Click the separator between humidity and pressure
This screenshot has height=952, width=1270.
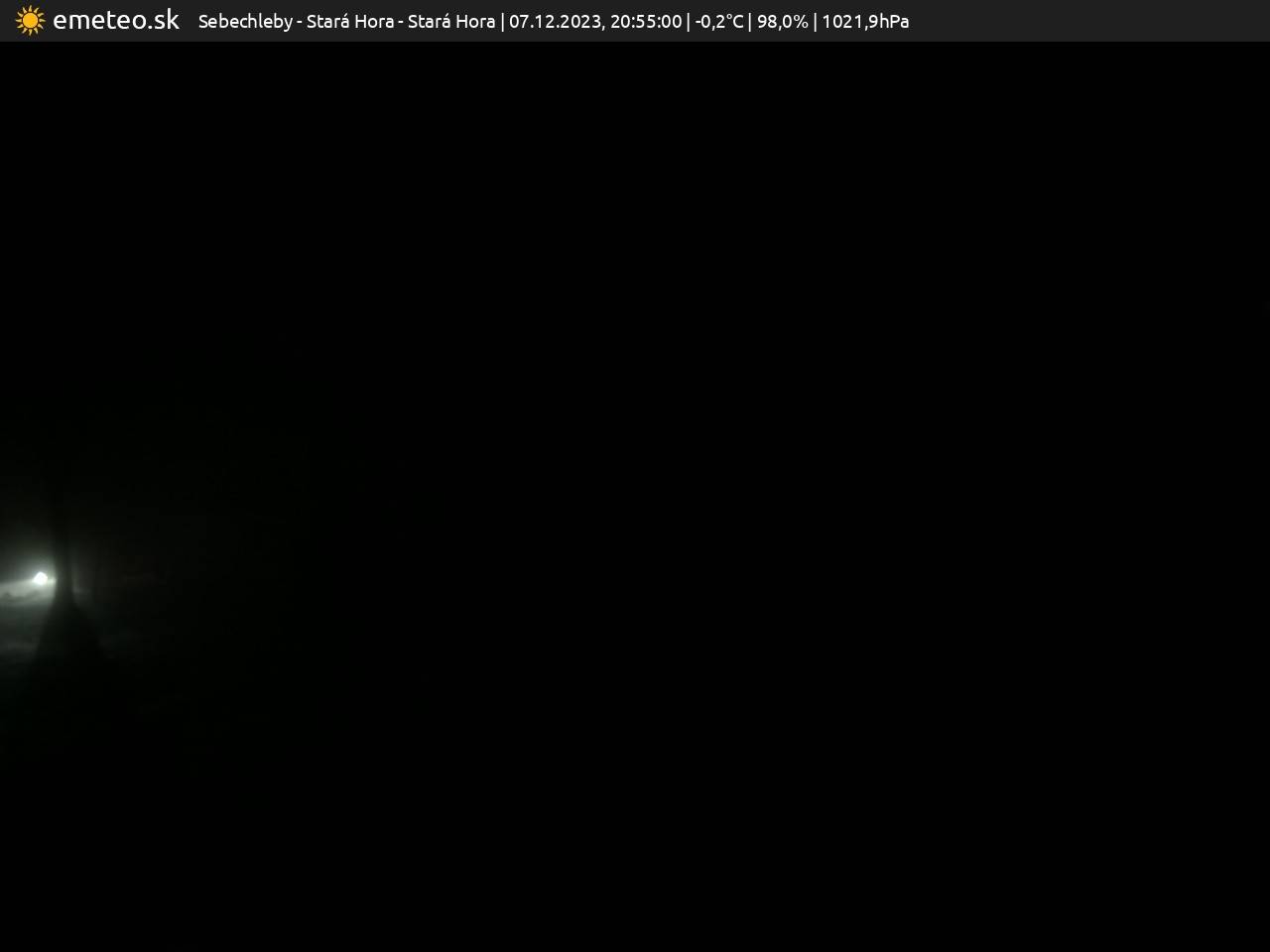point(815,22)
